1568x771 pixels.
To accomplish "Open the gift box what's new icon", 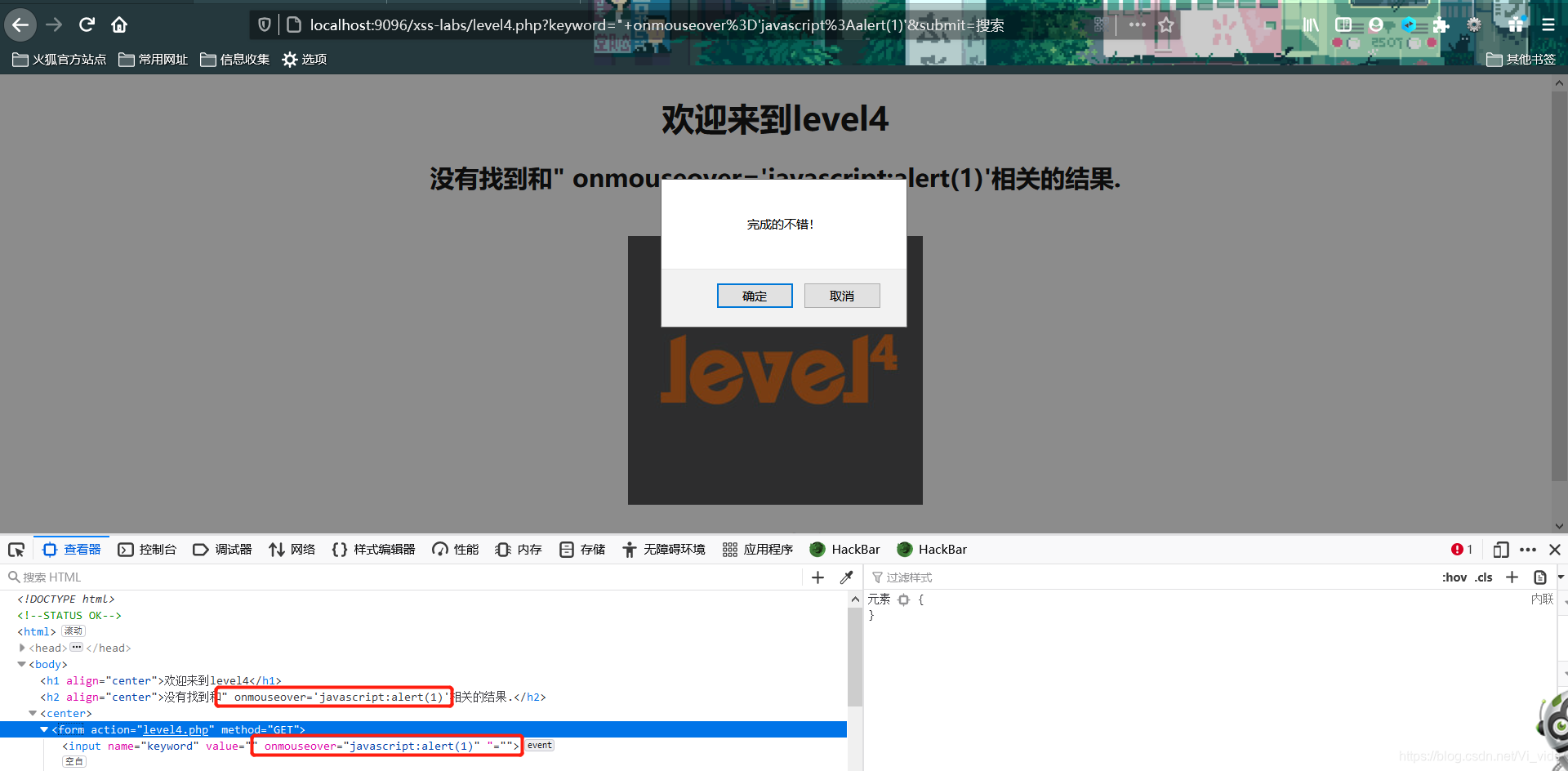I will (1516, 25).
